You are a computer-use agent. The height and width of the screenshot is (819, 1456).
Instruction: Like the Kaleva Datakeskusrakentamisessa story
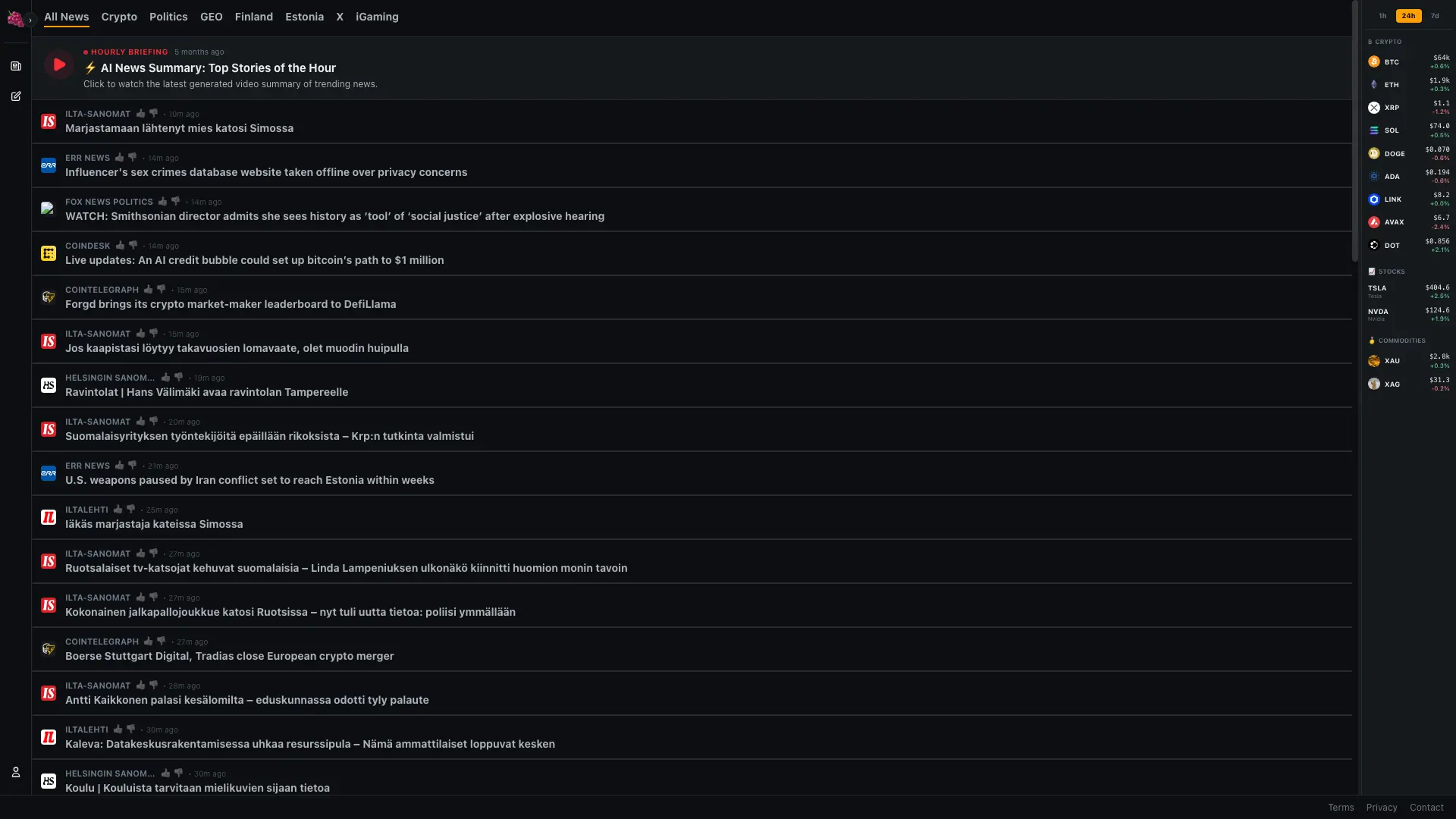click(x=118, y=730)
